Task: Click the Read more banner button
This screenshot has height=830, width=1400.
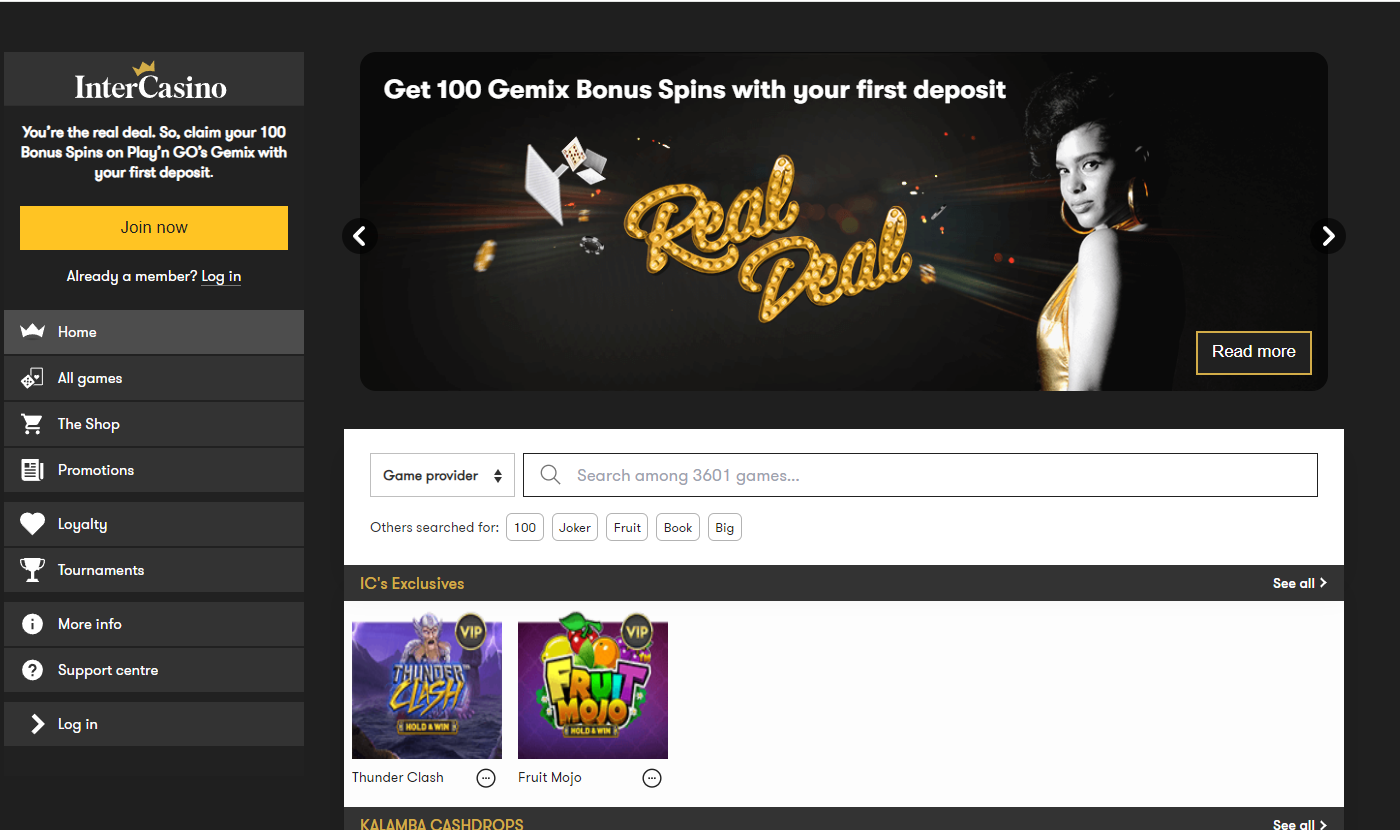Action: pyautogui.click(x=1254, y=352)
